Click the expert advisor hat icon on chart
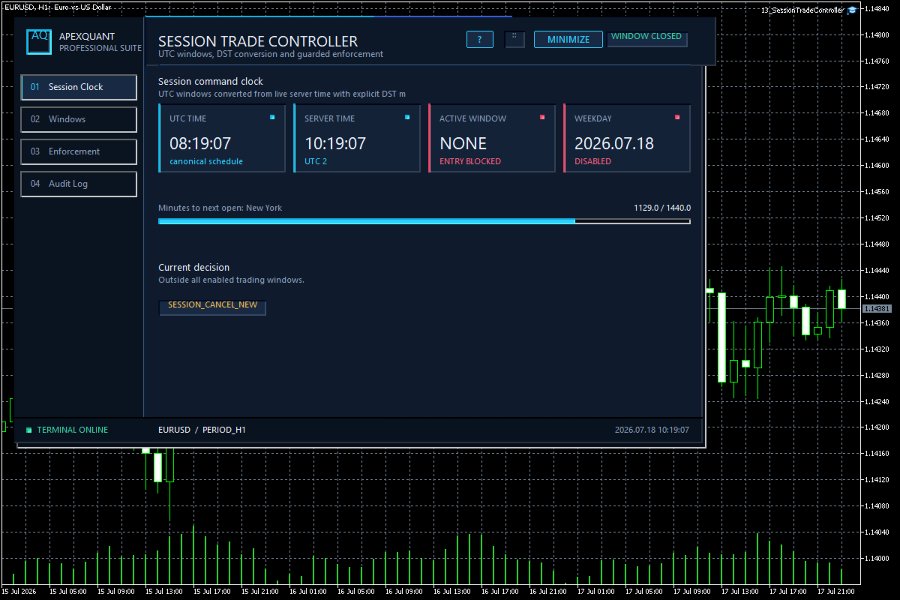The image size is (900, 600). point(852,10)
